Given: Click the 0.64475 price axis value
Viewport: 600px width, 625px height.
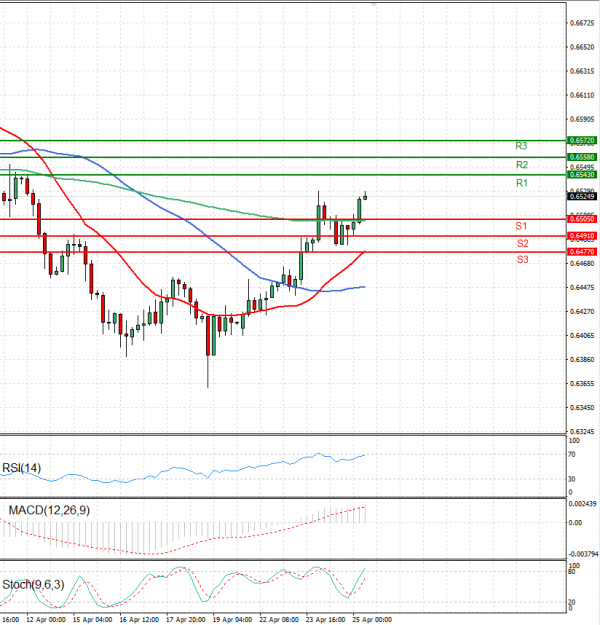Looking at the screenshot, I should coord(582,287).
